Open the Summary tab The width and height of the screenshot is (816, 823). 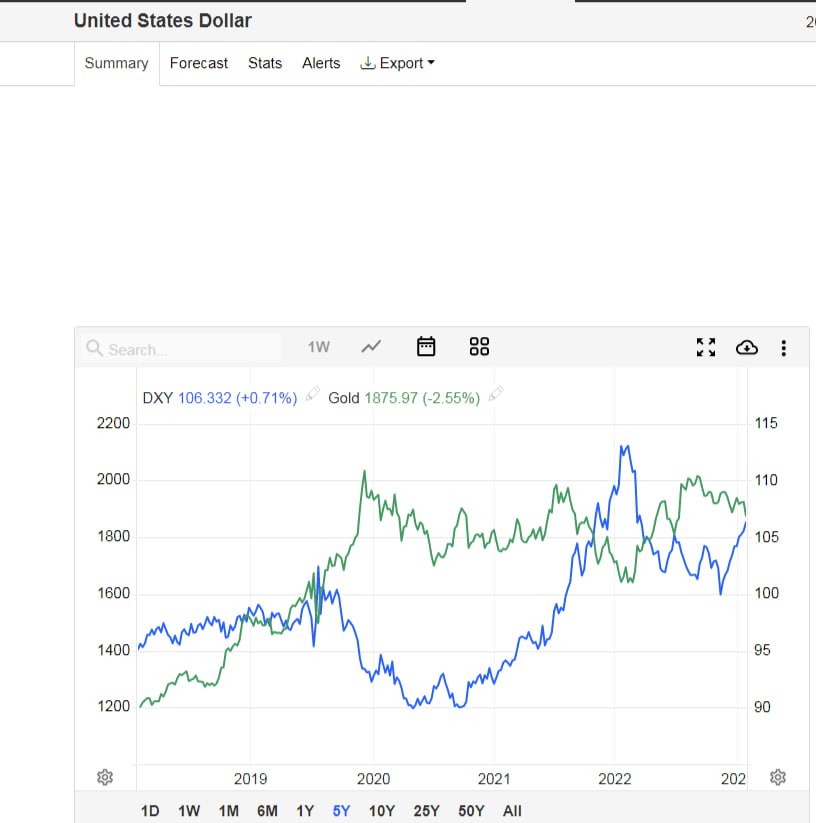click(x=116, y=63)
